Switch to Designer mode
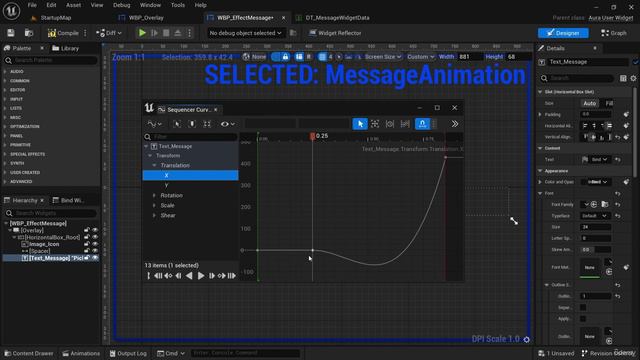Image resolution: width=640 pixels, height=360 pixels. click(563, 33)
